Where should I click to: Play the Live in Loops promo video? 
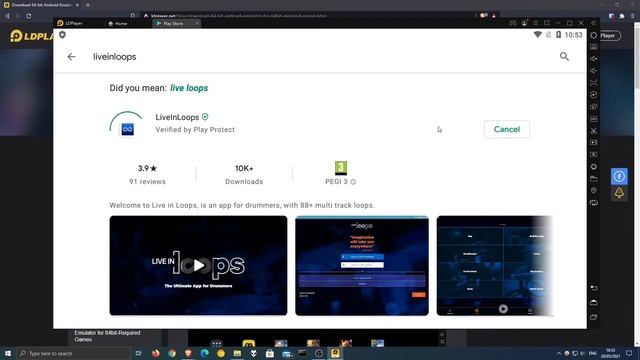(x=198, y=265)
